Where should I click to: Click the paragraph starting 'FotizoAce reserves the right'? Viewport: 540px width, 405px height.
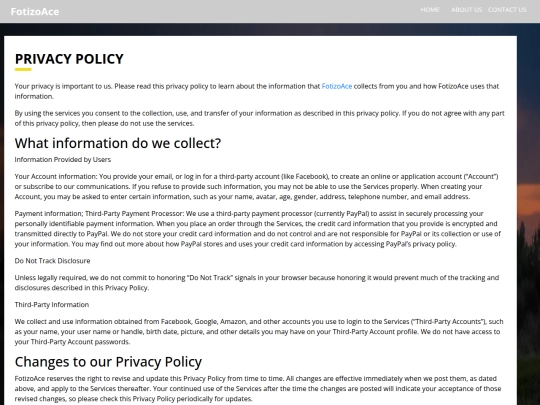[x=258, y=389]
